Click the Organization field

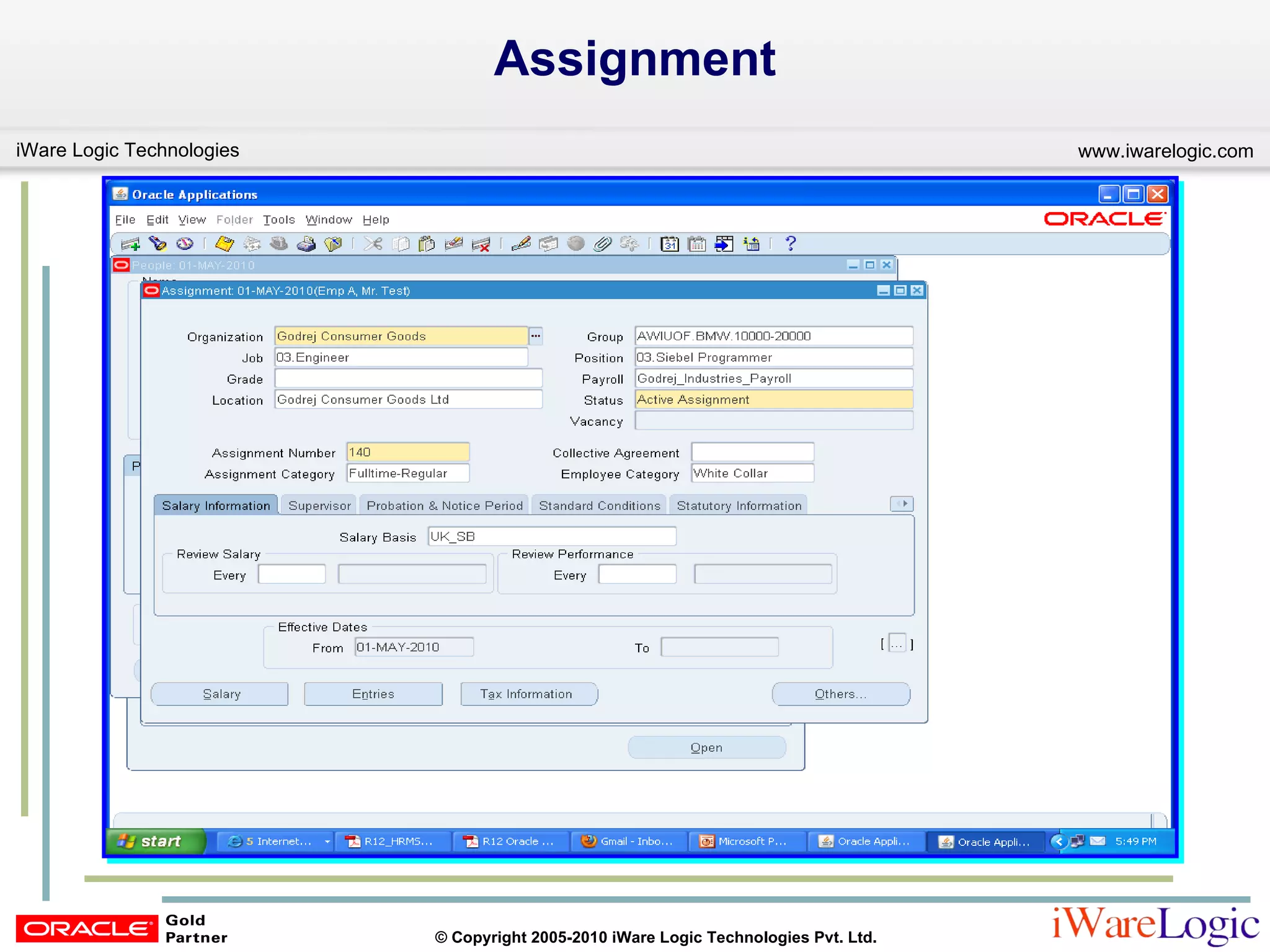click(401, 336)
